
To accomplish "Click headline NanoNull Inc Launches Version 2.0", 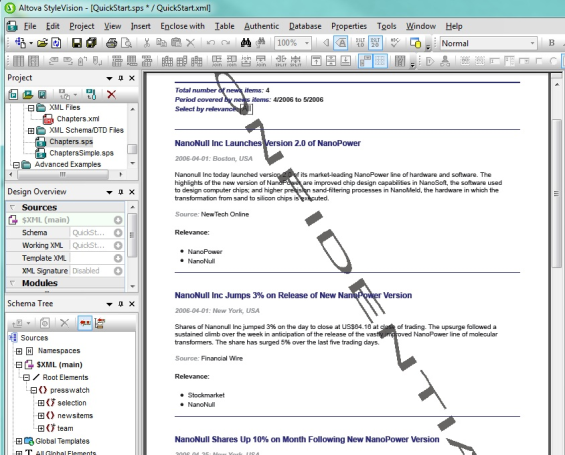I will click(x=267, y=143).
